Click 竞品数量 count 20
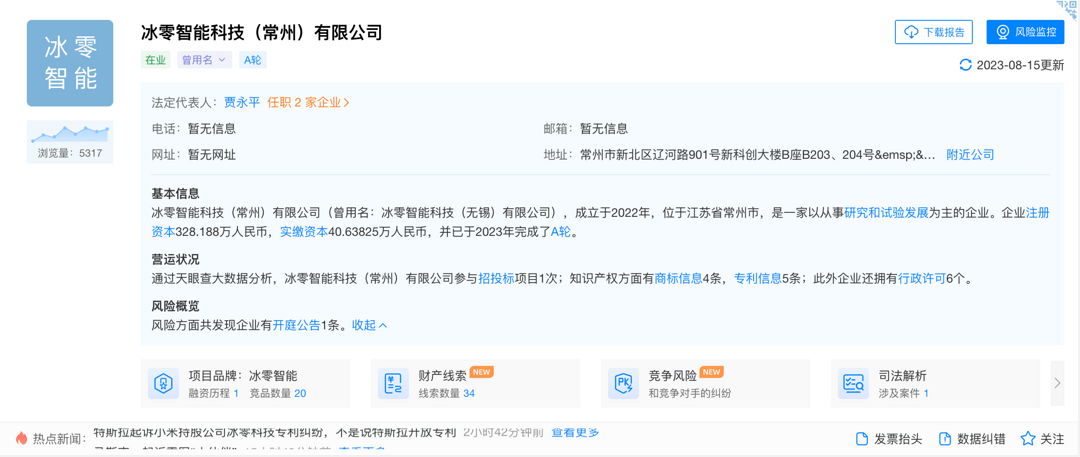 [300, 394]
